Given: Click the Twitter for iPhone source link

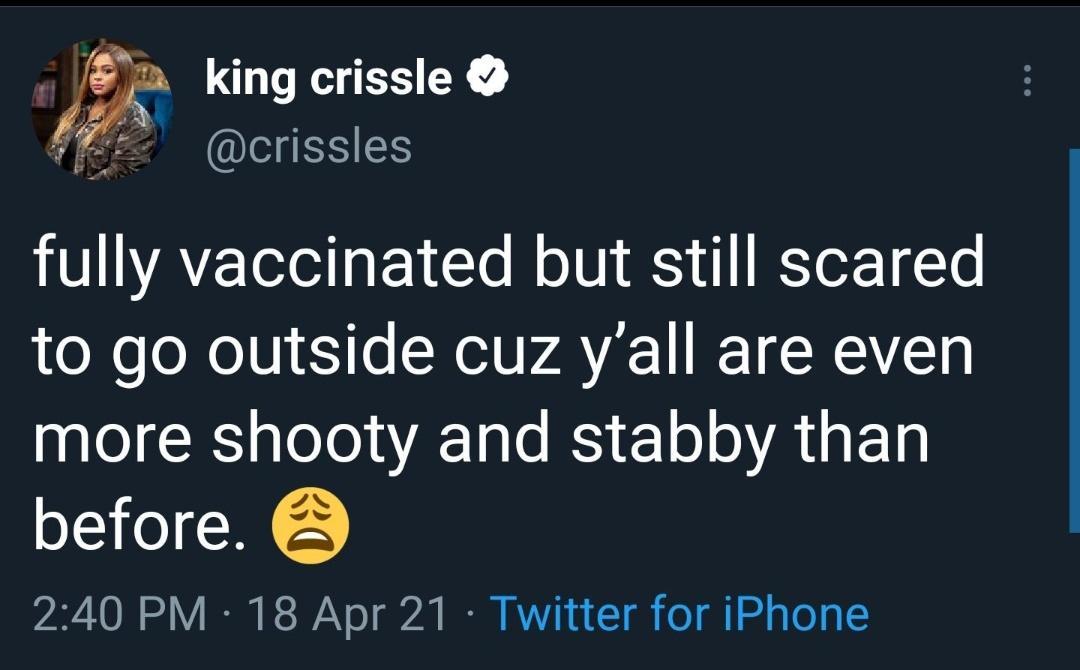Looking at the screenshot, I should 680,612.
